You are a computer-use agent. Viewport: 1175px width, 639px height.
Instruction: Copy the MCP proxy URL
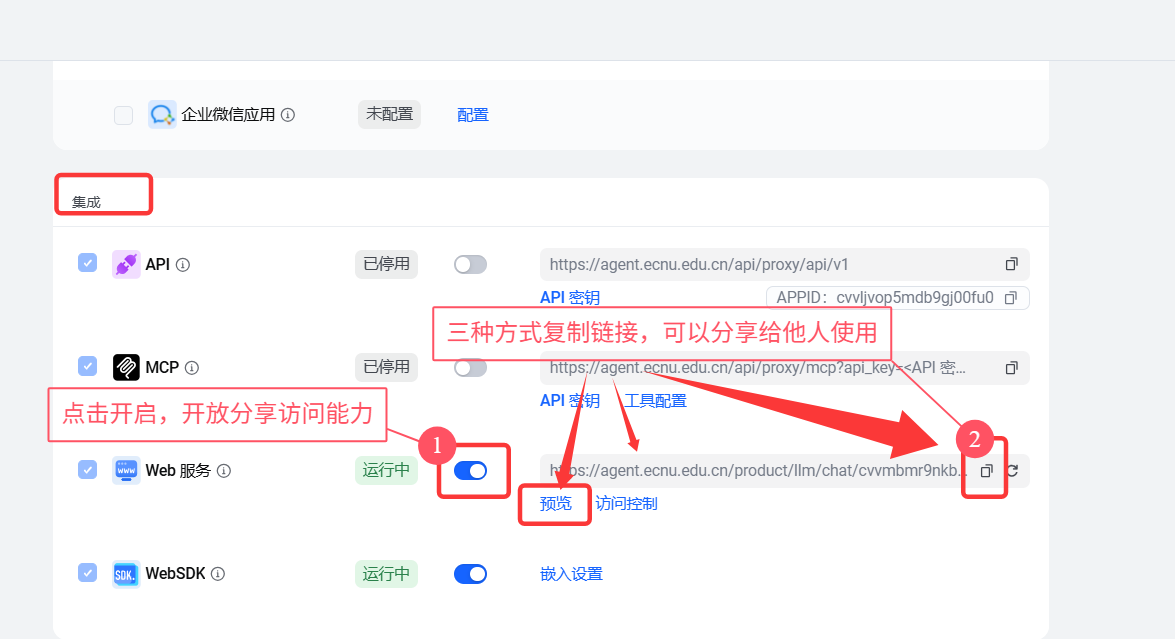click(1011, 367)
